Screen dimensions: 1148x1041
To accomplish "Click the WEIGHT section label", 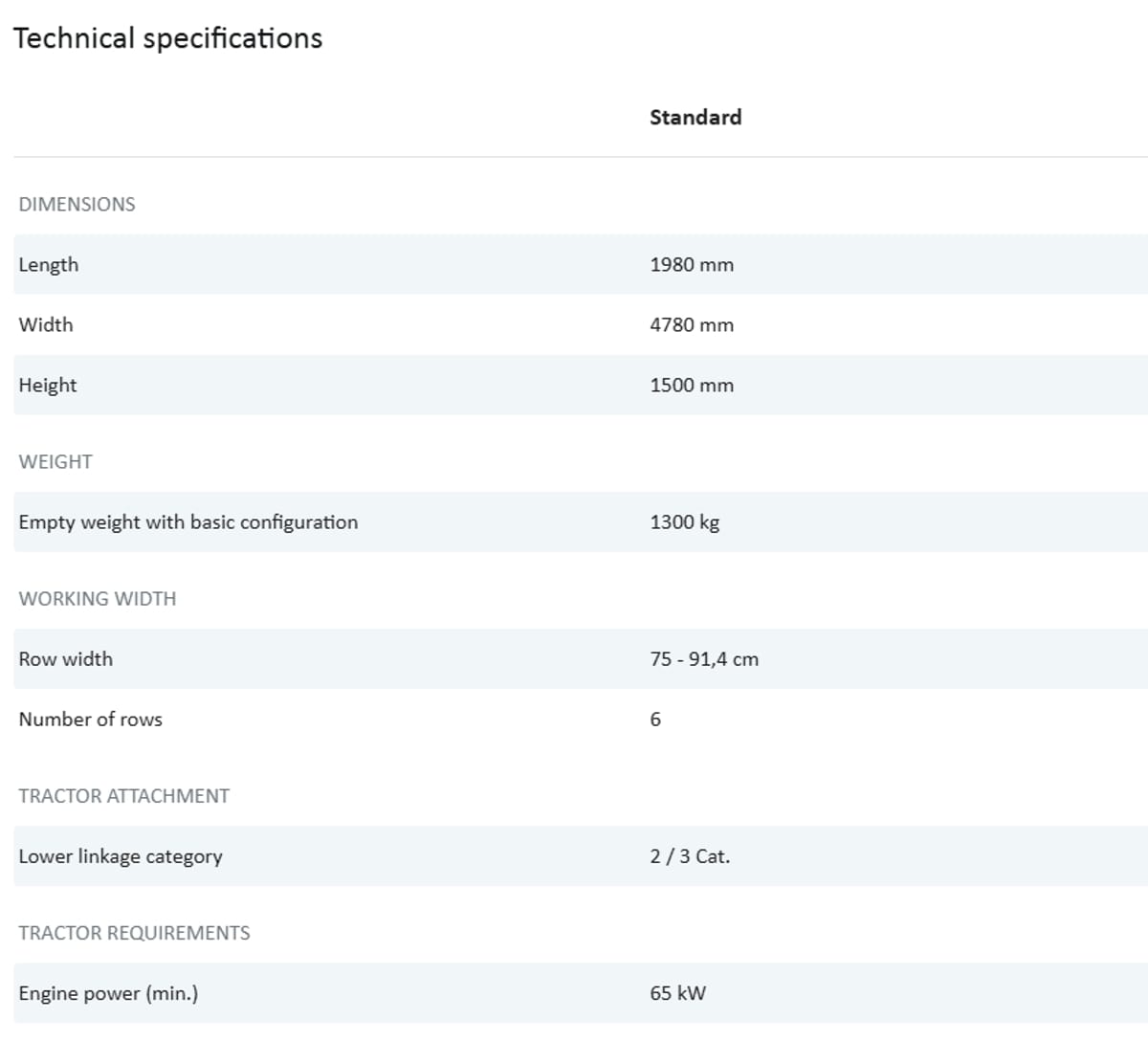I will click(x=55, y=461).
